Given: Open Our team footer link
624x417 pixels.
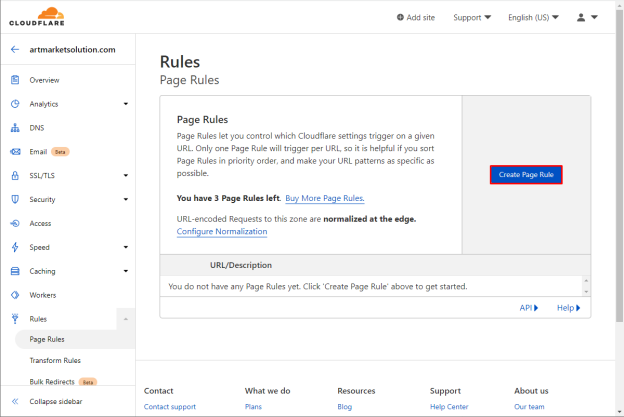Looking at the screenshot, I should [x=529, y=407].
